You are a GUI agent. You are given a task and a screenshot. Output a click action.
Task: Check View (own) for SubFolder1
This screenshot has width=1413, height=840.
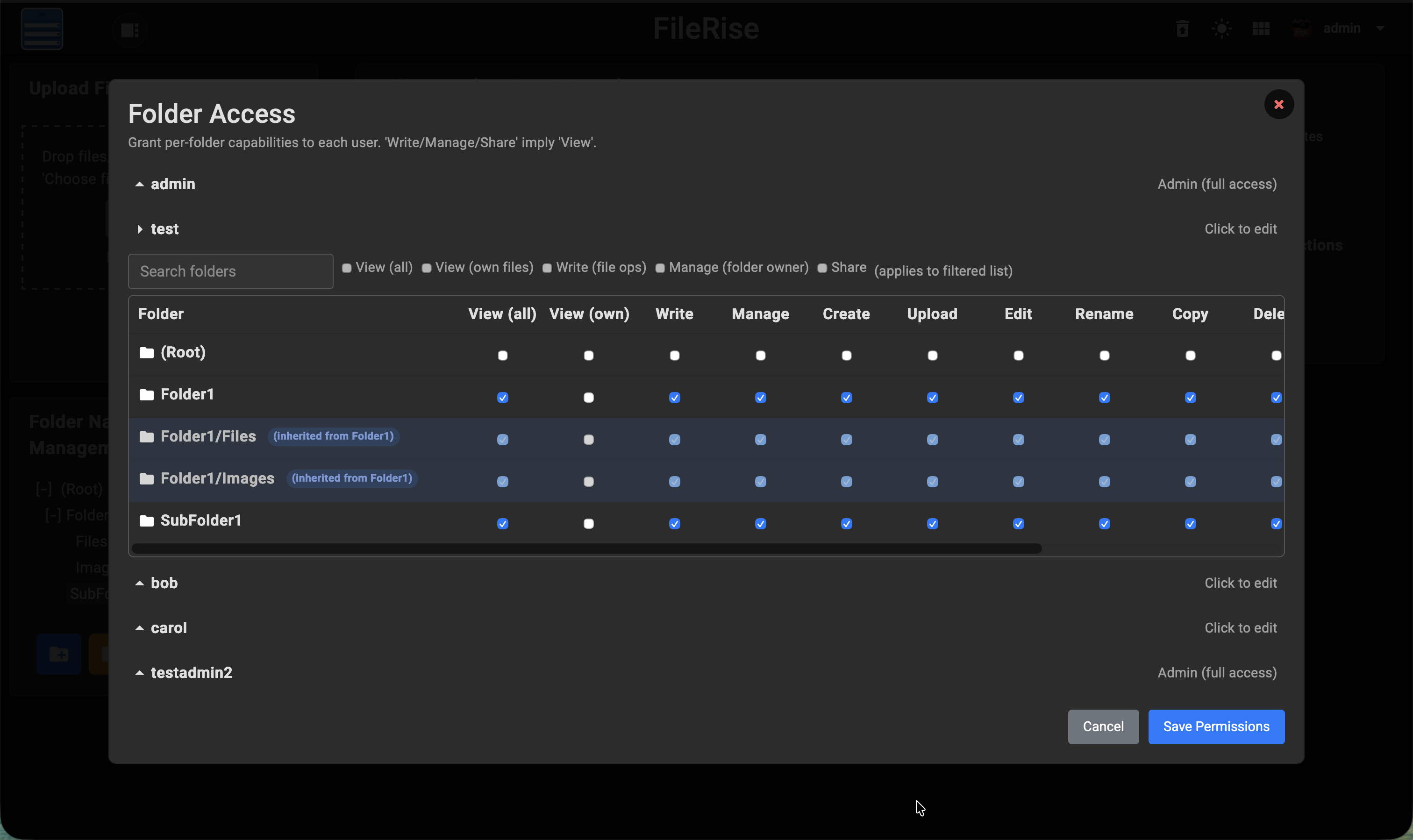[x=588, y=524]
